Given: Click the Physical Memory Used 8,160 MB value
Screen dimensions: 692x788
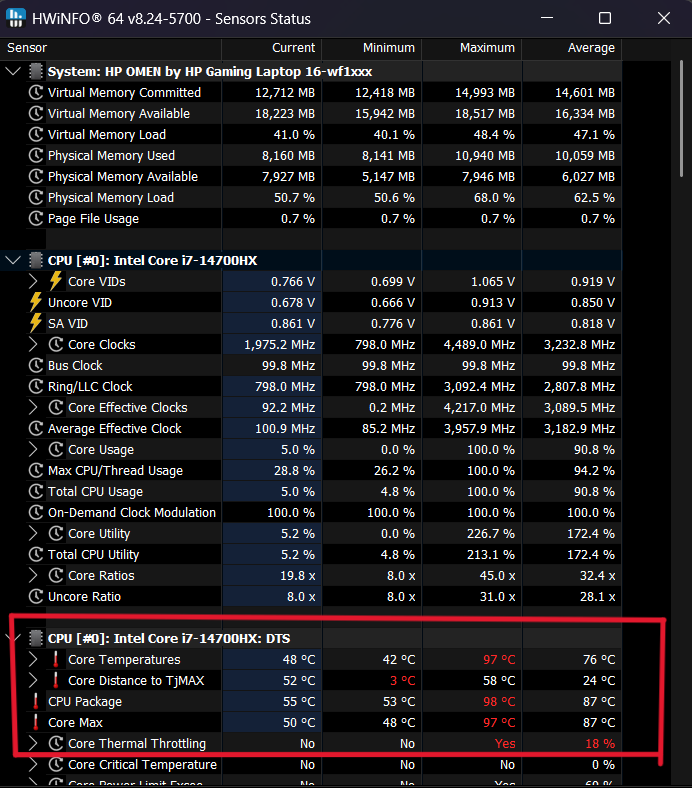Looking at the screenshot, I should [288, 156].
